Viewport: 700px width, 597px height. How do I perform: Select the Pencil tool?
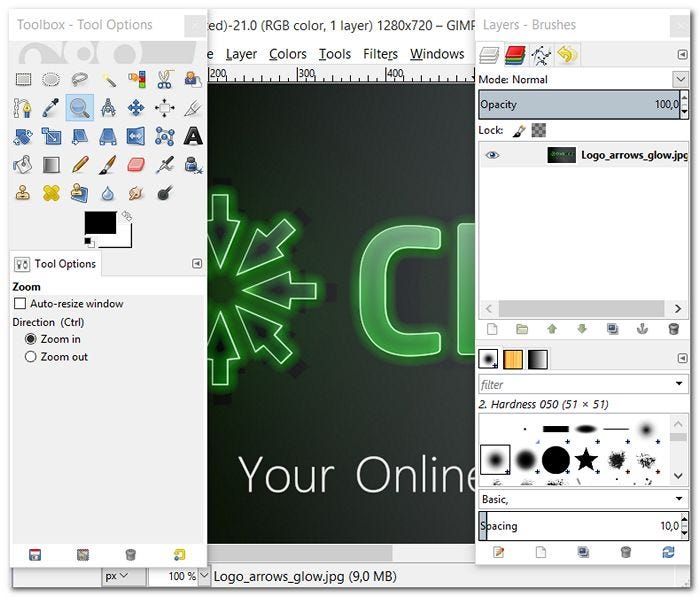[x=79, y=165]
